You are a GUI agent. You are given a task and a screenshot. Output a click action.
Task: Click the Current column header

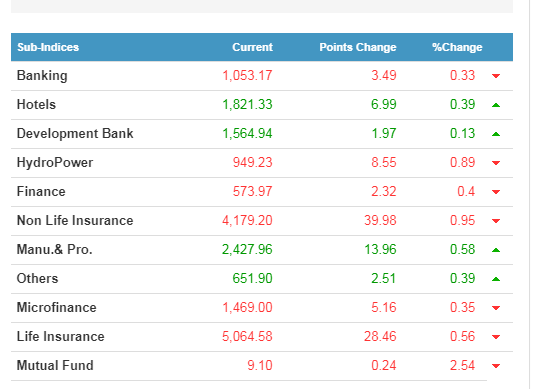pos(253,47)
